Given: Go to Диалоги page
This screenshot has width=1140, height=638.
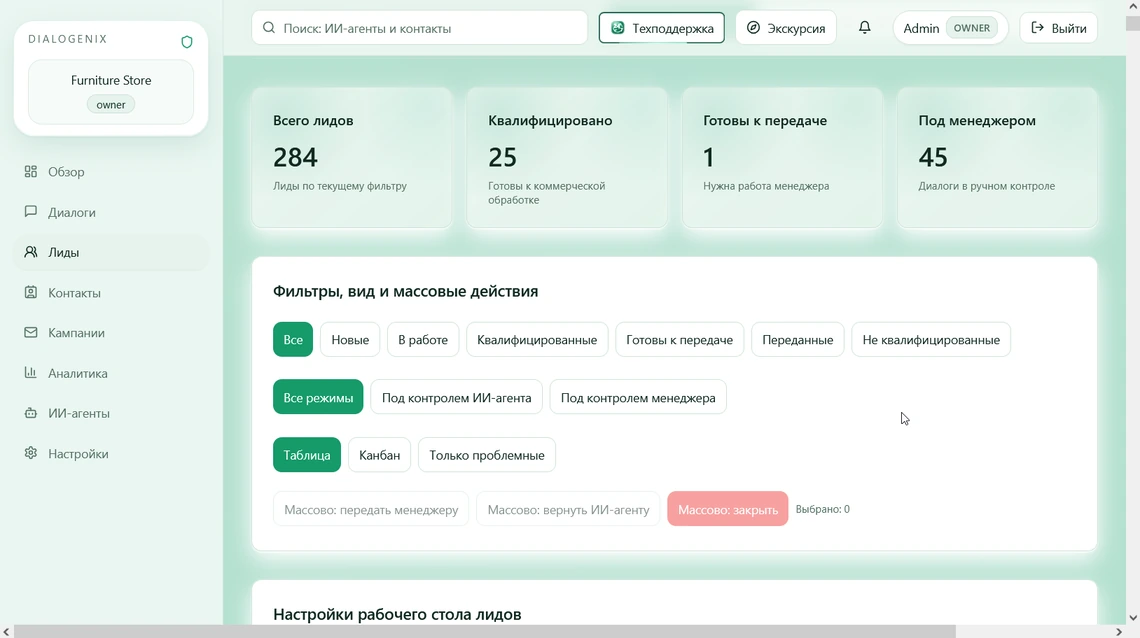Looking at the screenshot, I should tap(111, 212).
